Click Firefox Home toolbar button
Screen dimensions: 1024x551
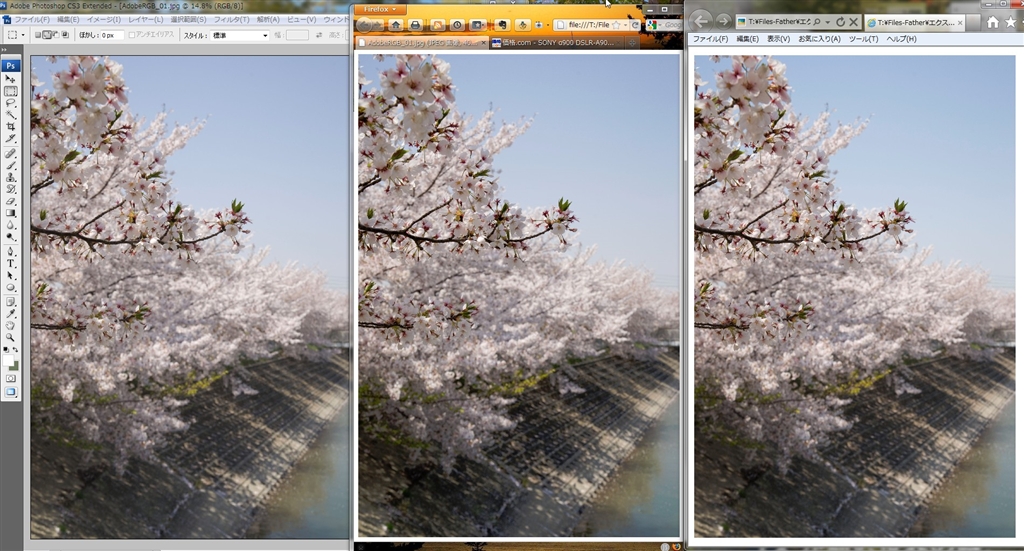[x=396, y=25]
